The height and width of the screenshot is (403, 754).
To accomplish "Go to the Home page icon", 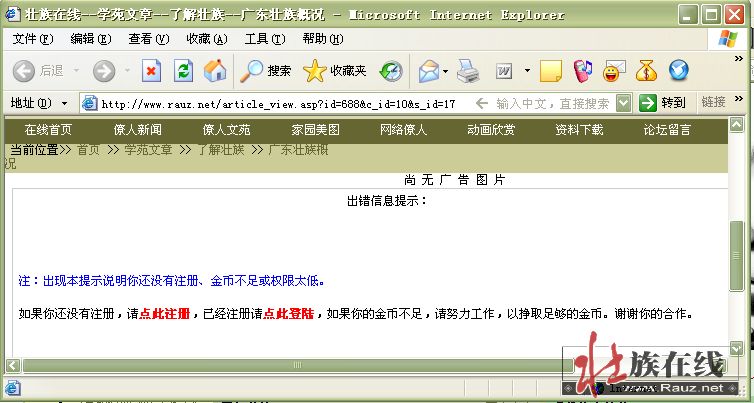I will [215, 71].
